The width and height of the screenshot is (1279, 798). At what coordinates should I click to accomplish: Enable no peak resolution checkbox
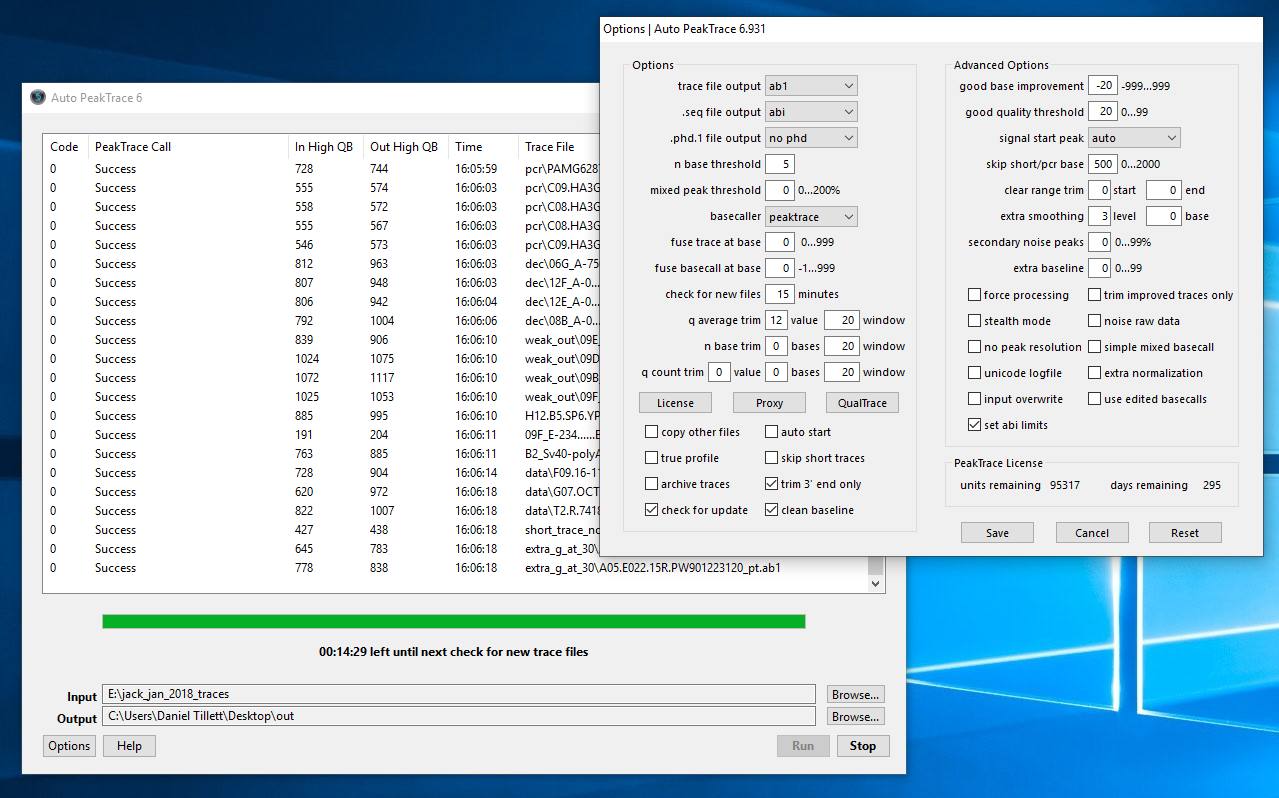[x=975, y=347]
